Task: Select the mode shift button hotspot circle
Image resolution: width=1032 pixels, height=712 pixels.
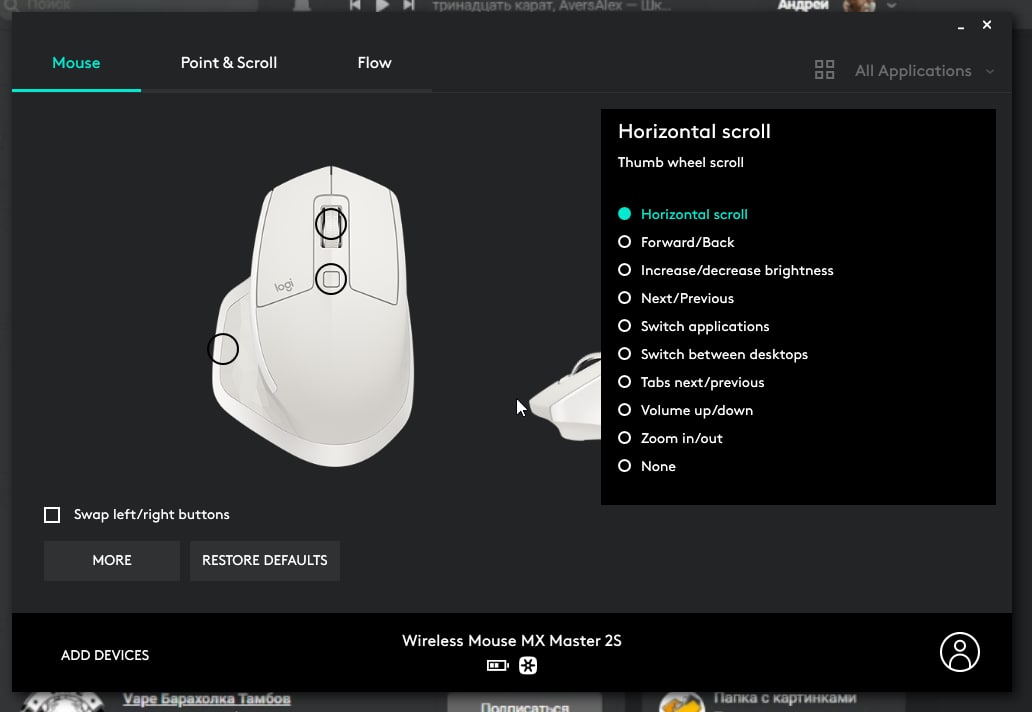Action: (x=330, y=280)
